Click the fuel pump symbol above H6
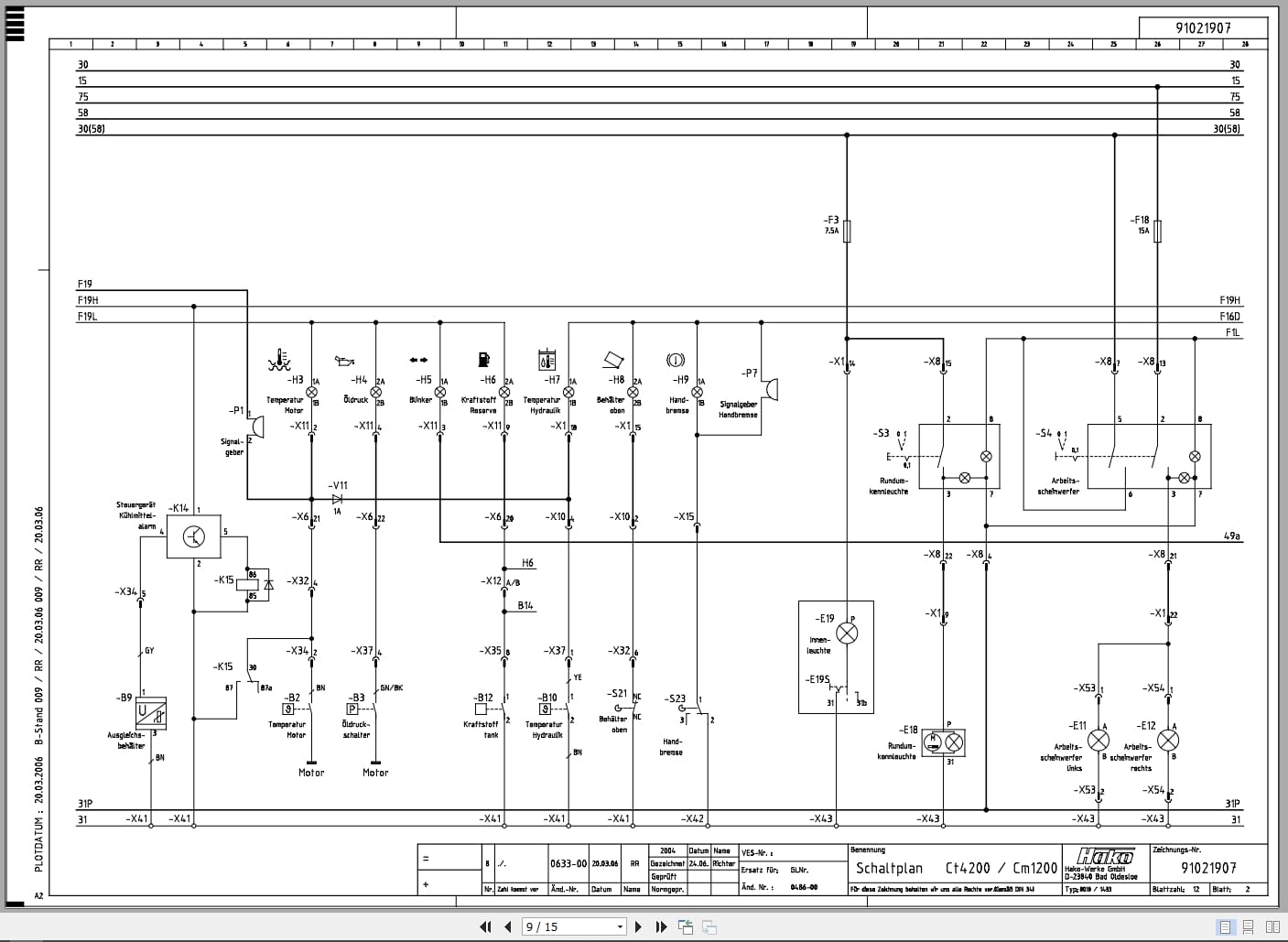The image size is (1288, 942). [x=485, y=360]
